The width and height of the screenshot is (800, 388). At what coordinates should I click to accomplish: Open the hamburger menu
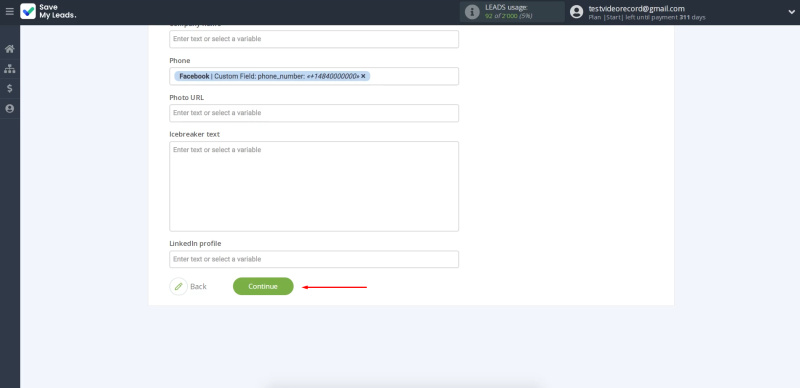tap(9, 12)
